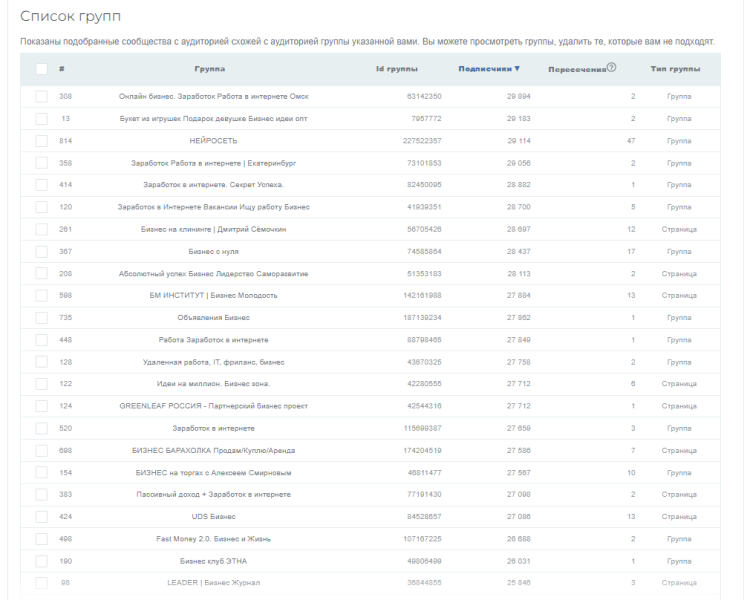The height and width of the screenshot is (600, 747).
Task: Click group id 63142350
Action: (x=424, y=96)
